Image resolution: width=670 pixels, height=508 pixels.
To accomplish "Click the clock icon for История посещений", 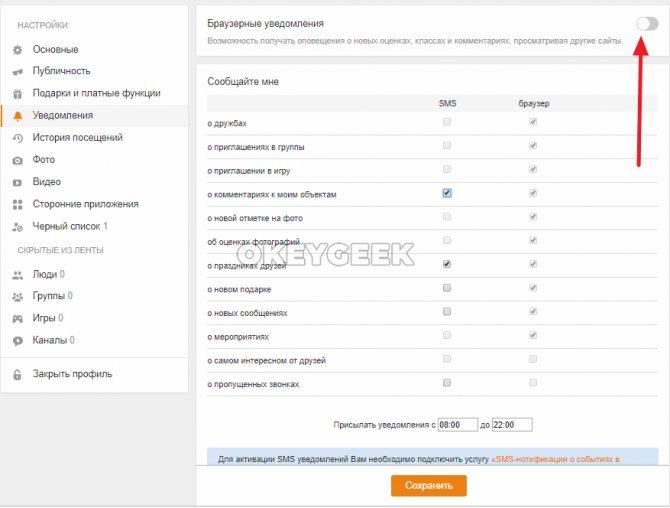I will point(18,138).
